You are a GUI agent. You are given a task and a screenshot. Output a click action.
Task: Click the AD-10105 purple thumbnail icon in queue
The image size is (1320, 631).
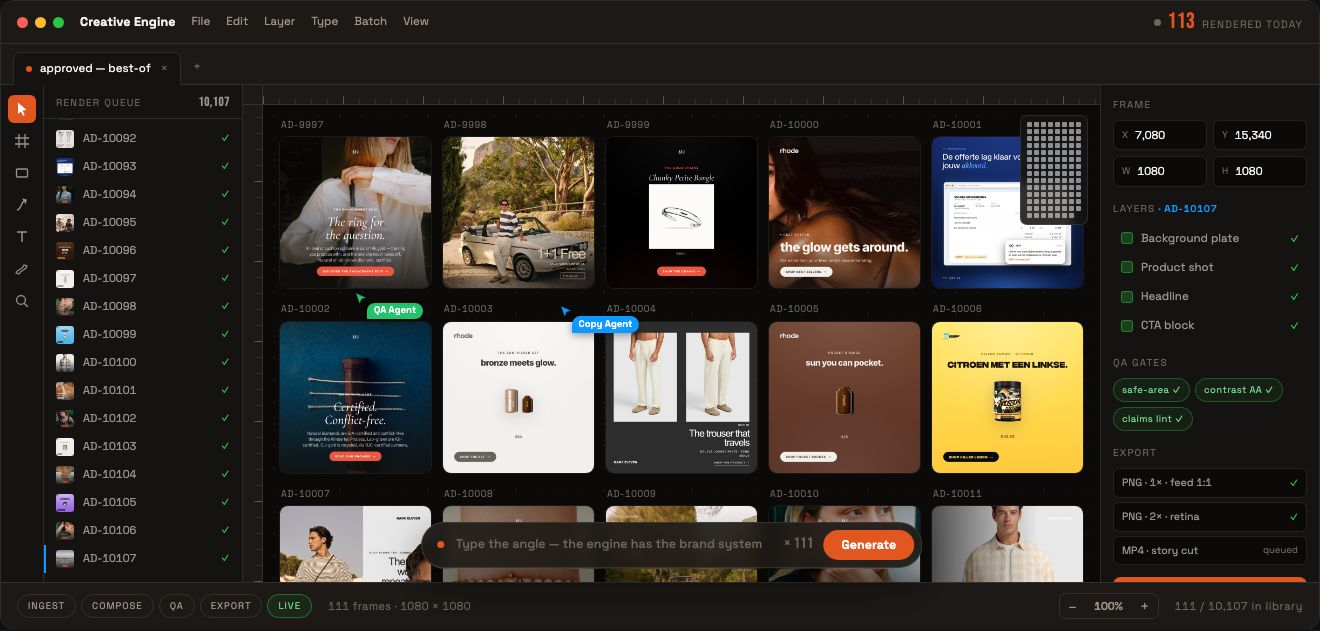pos(65,502)
